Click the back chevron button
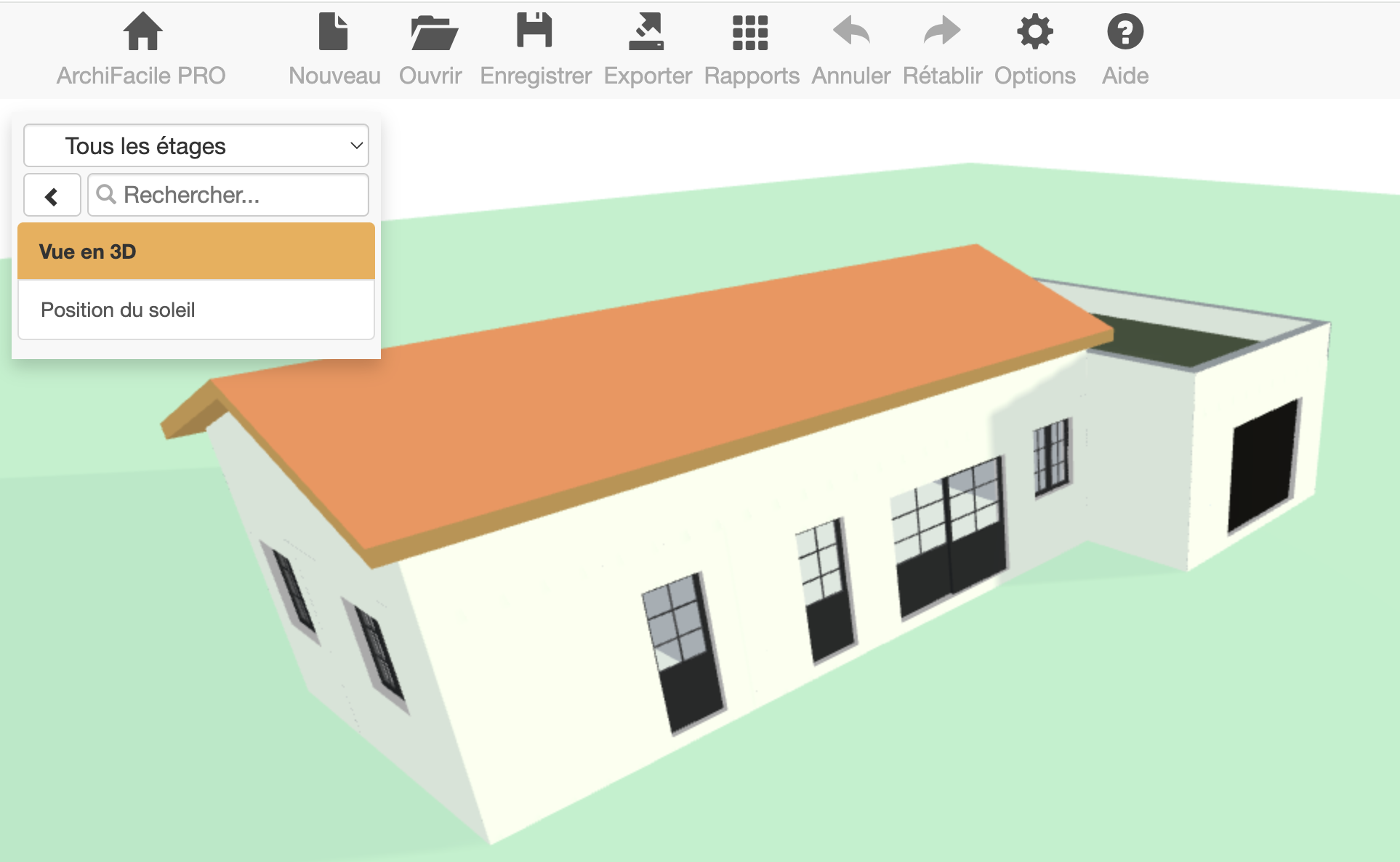 pyautogui.click(x=52, y=196)
